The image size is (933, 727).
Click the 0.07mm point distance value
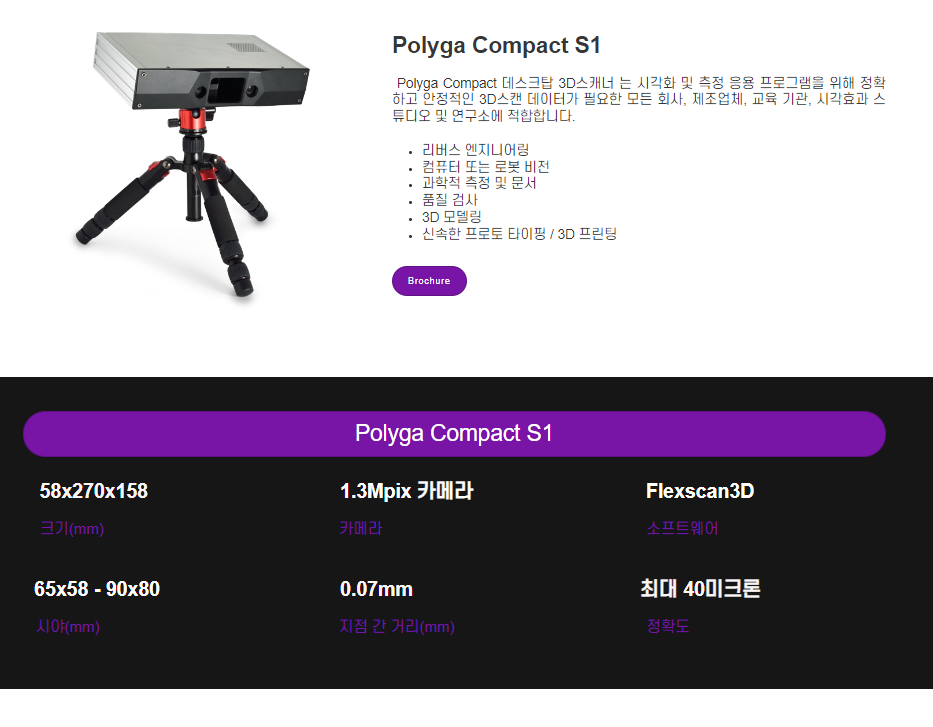pos(376,589)
